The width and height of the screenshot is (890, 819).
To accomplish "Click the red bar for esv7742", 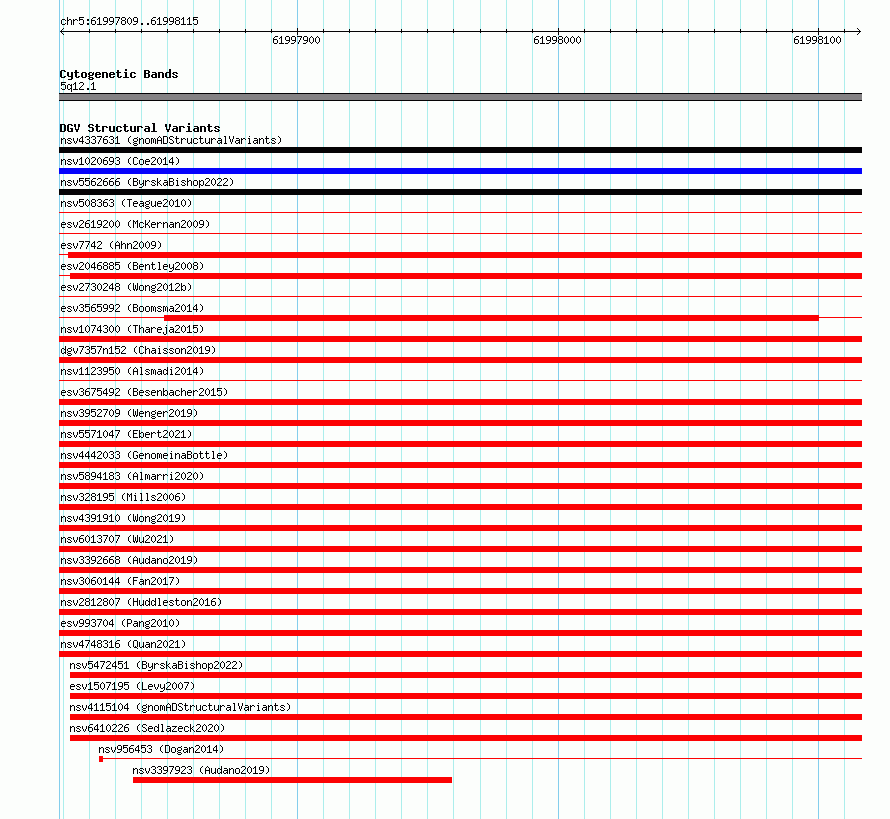I will point(465,255).
